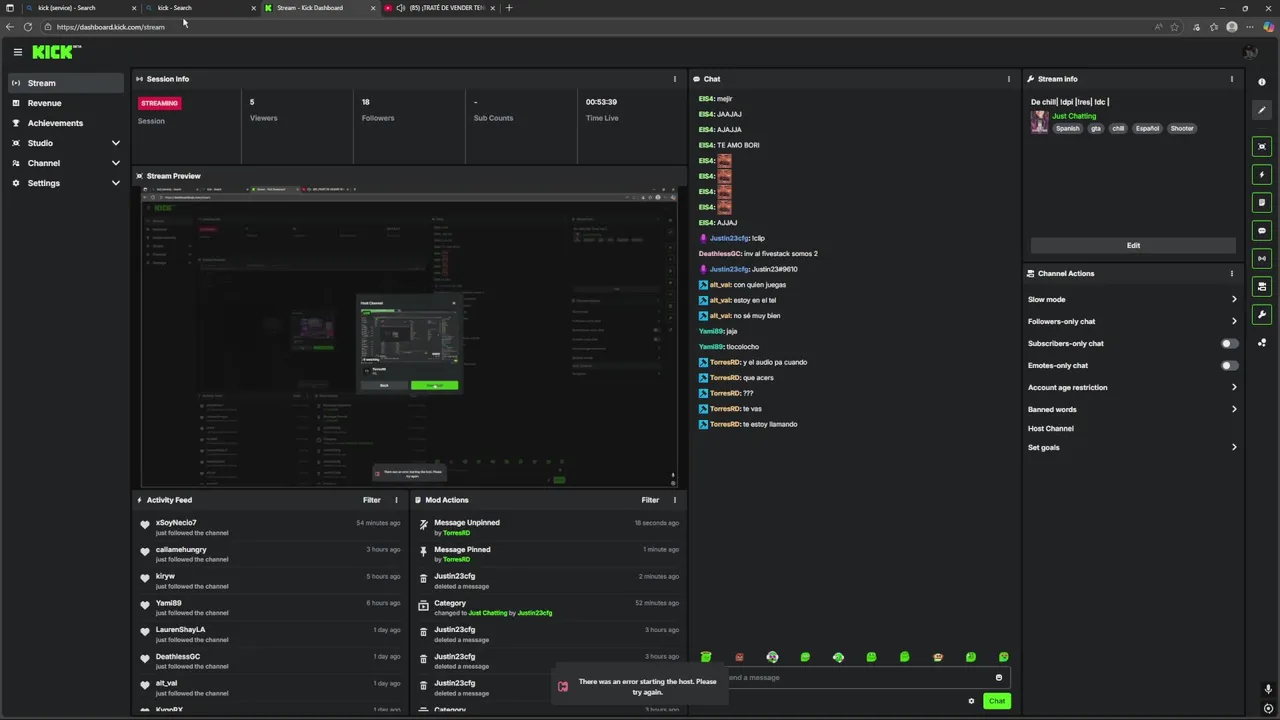Screen dimensions: 1280x720
Task: Click the green Chat send button
Action: 996,701
